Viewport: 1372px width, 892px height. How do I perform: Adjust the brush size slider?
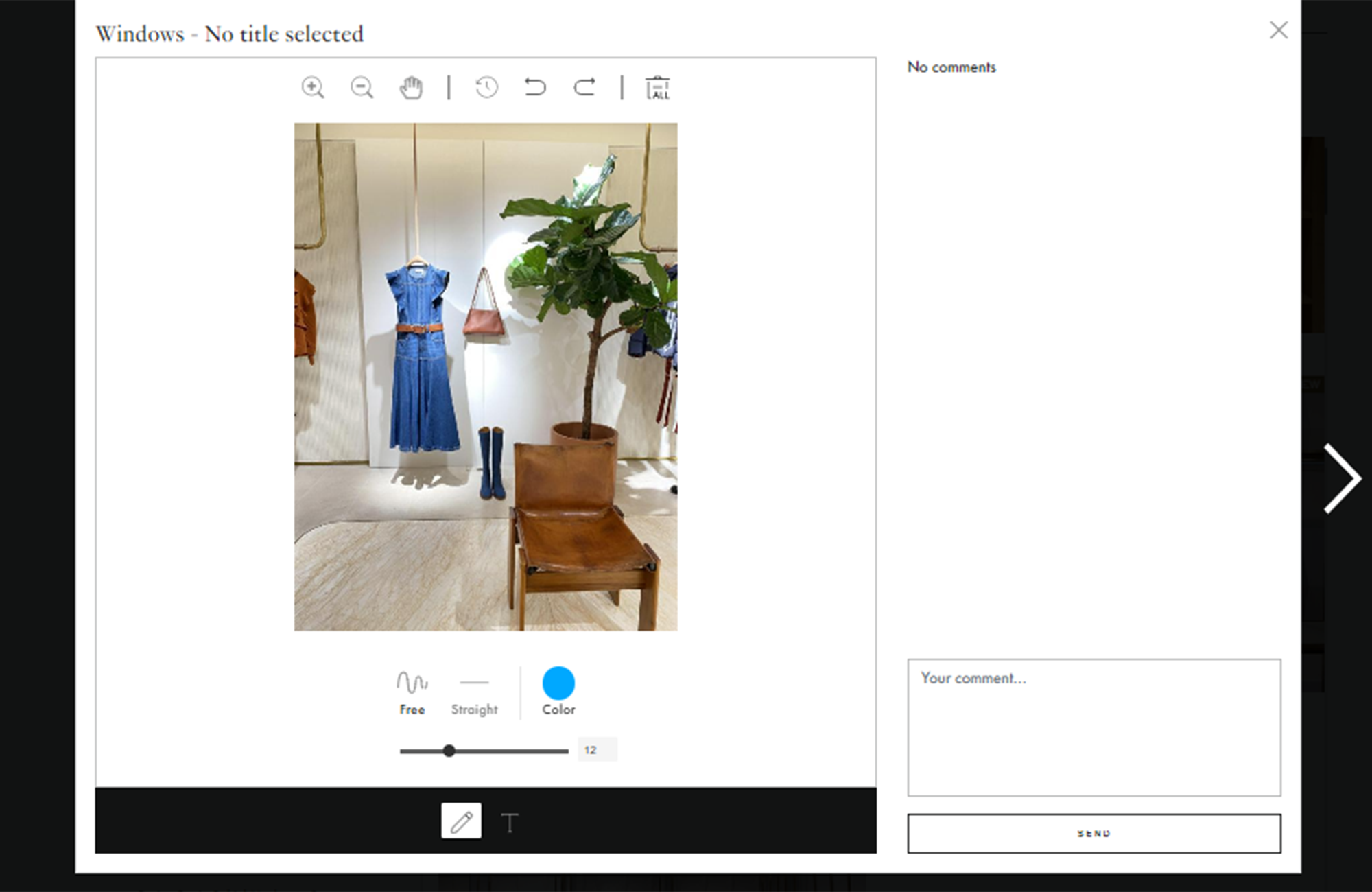point(450,751)
